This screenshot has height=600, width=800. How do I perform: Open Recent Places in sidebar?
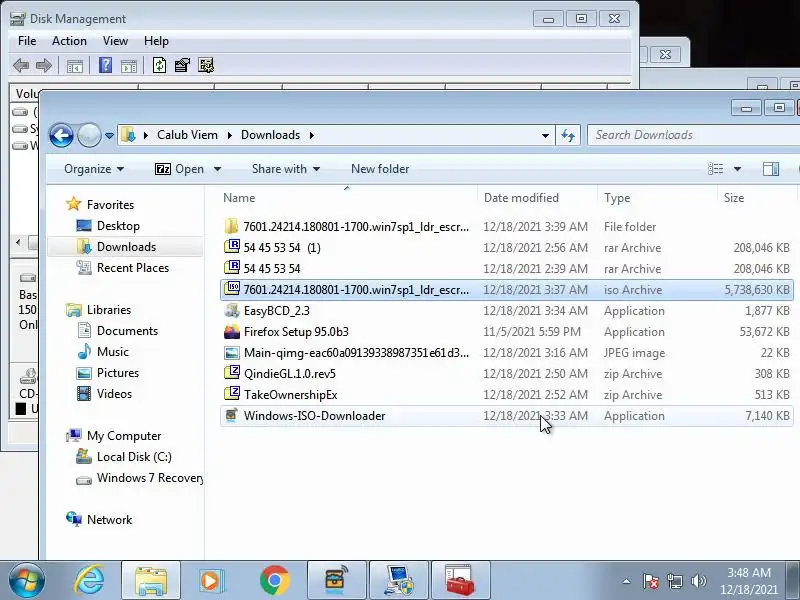(x=122, y=267)
